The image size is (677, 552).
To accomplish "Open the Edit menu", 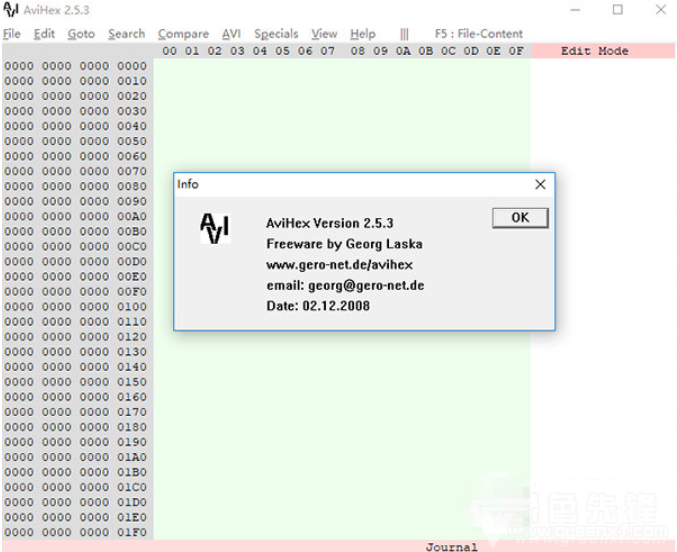I will (x=44, y=34).
